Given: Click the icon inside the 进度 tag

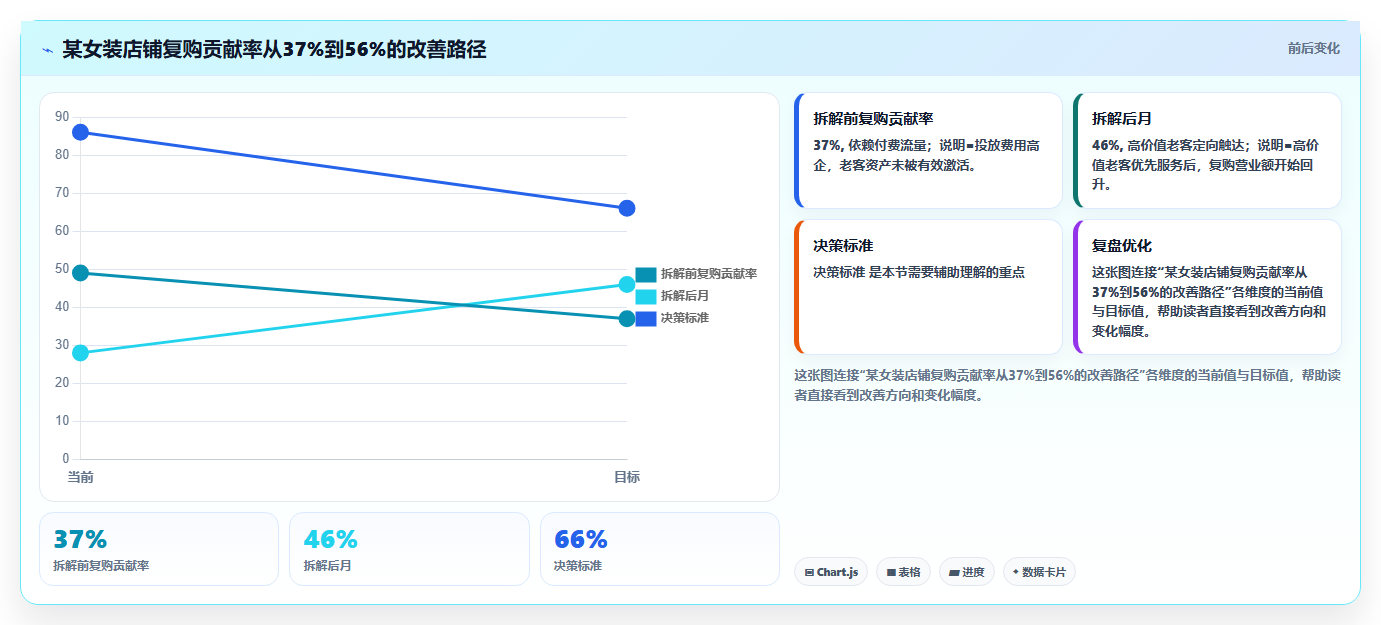Looking at the screenshot, I should 954,573.
